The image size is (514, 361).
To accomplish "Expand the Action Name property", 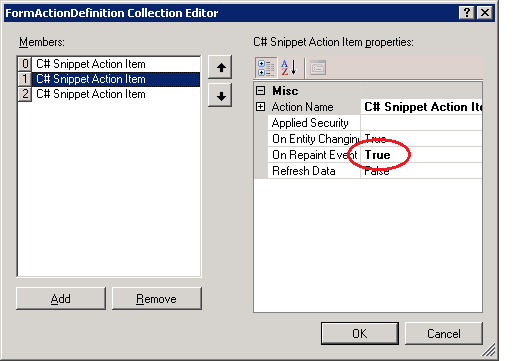I will (x=260, y=107).
